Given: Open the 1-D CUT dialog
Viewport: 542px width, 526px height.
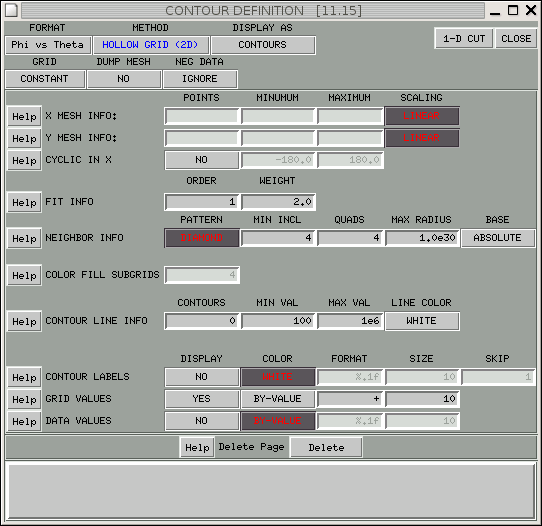Looking at the screenshot, I should coord(464,38).
